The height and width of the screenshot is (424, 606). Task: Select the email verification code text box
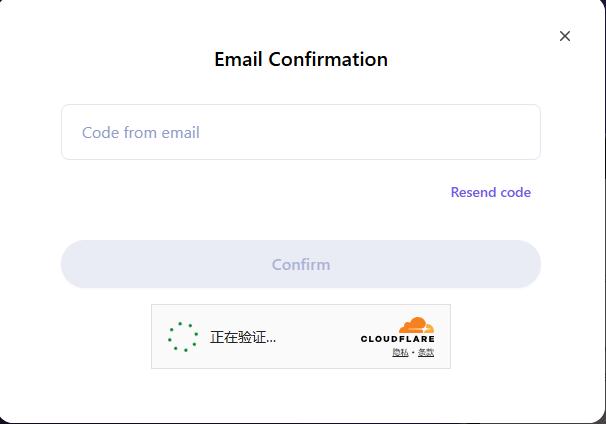(x=300, y=132)
